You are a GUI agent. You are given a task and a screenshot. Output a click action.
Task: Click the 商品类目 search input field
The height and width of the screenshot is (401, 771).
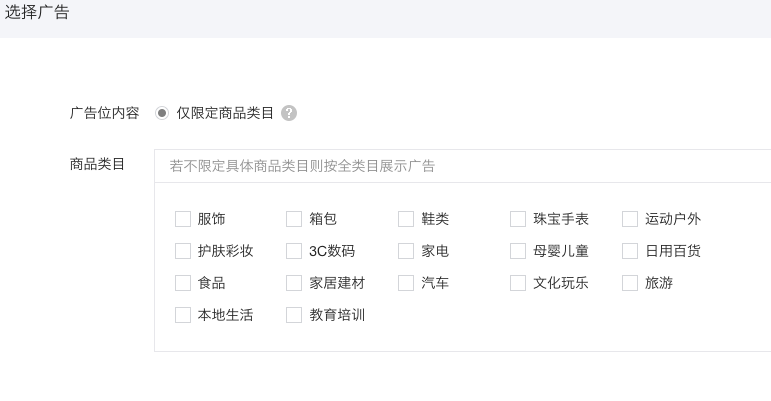click(460, 166)
